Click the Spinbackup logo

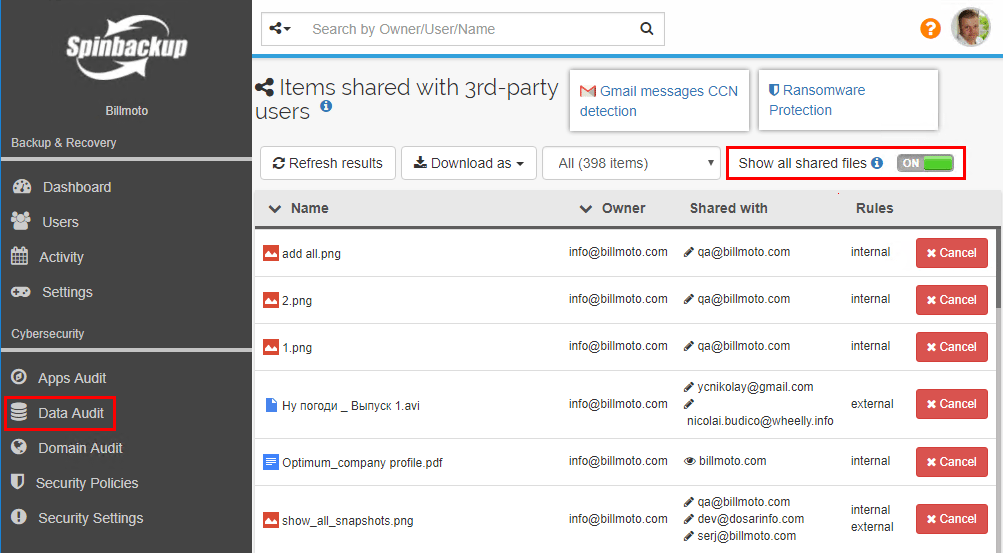127,47
